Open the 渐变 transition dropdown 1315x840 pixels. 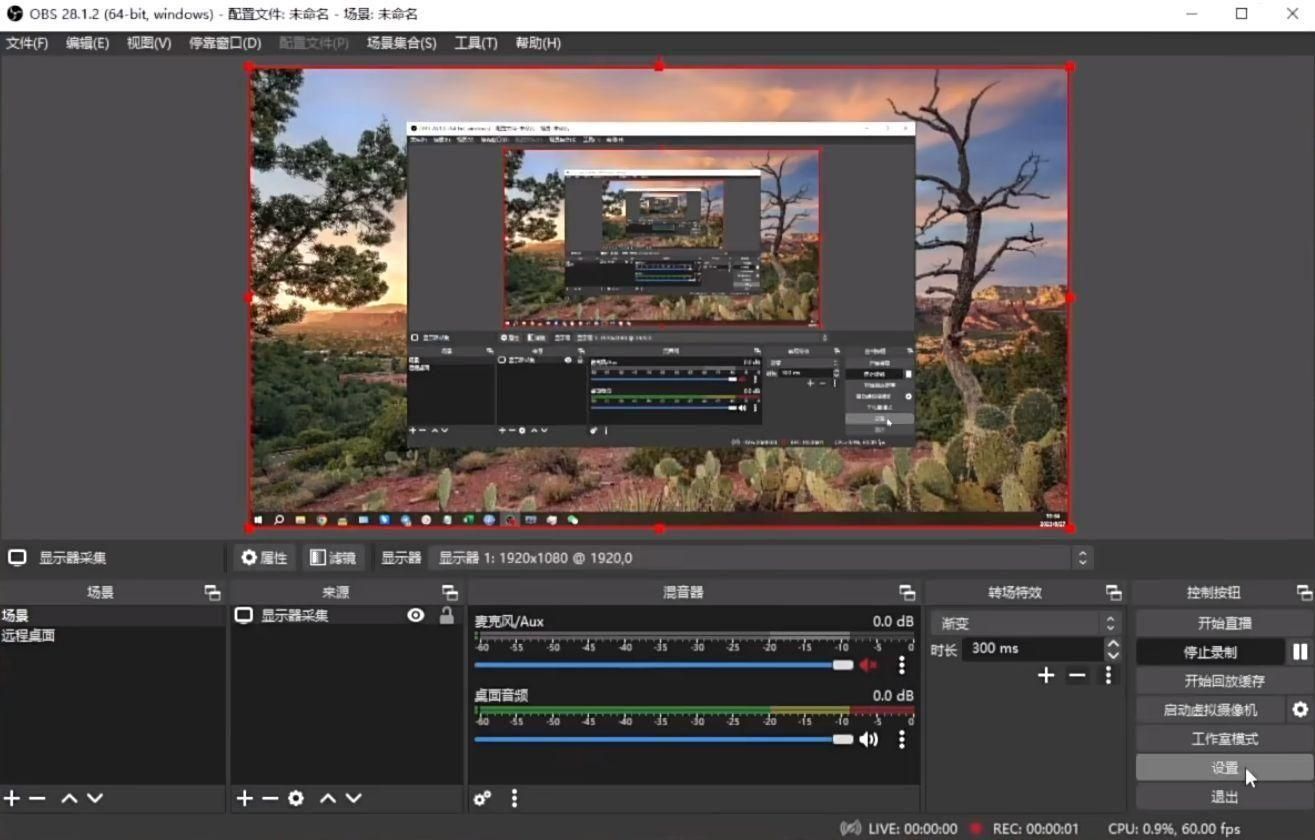pyautogui.click(x=1025, y=623)
